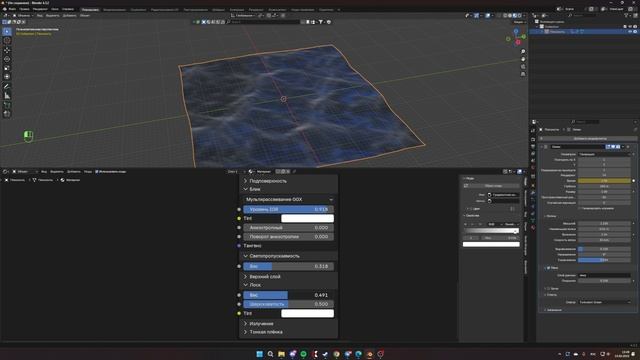Select the Annotate pencil tool
Image resolution: width=640 pixels, height=360 pixels.
tap(7, 87)
